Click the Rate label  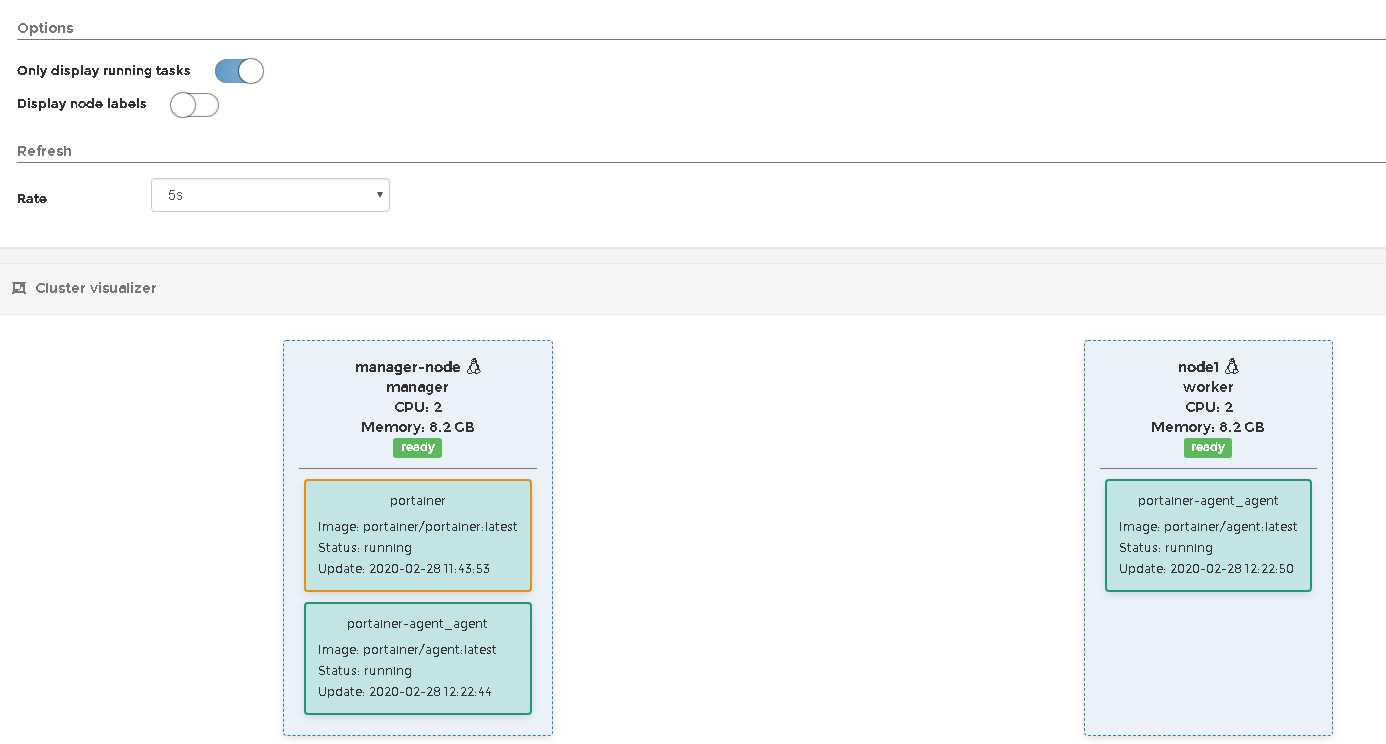pyautogui.click(x=32, y=199)
